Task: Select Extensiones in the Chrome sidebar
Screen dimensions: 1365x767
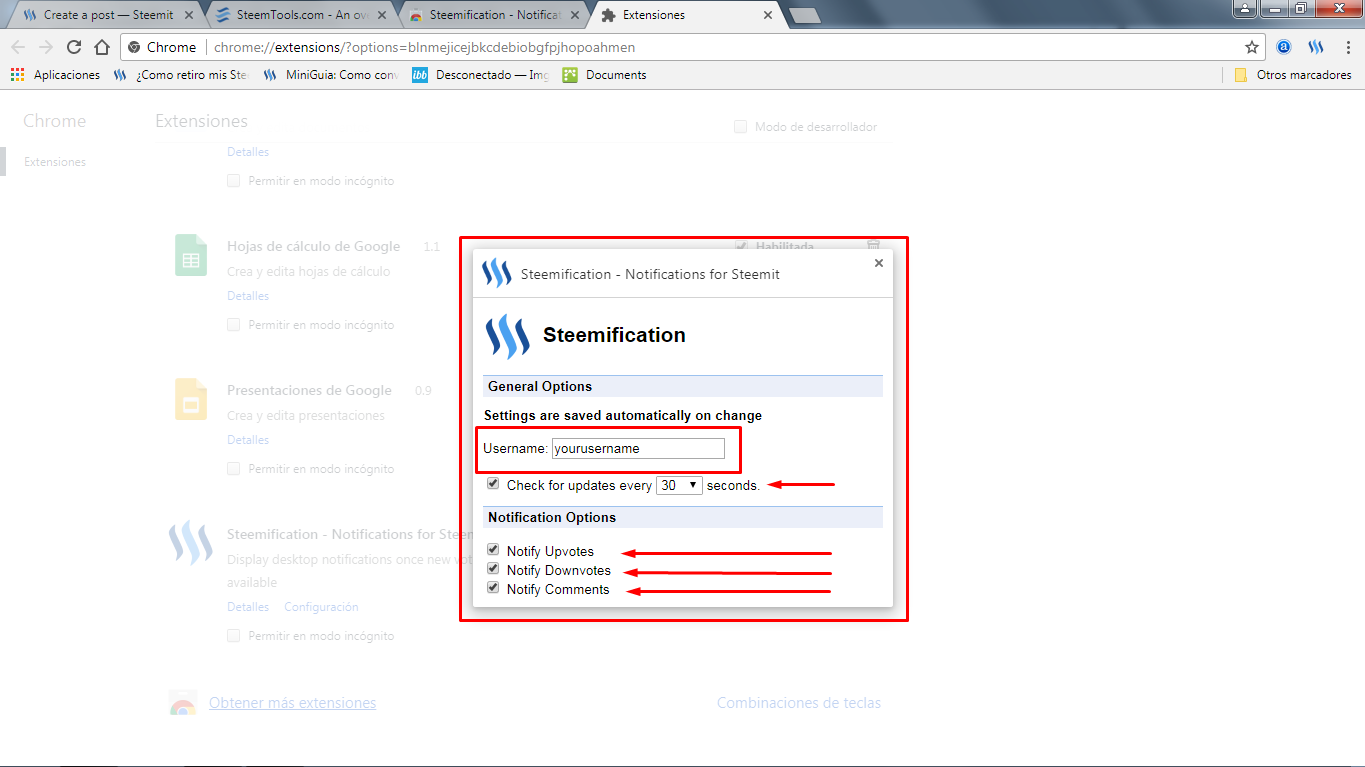Action: coord(55,162)
